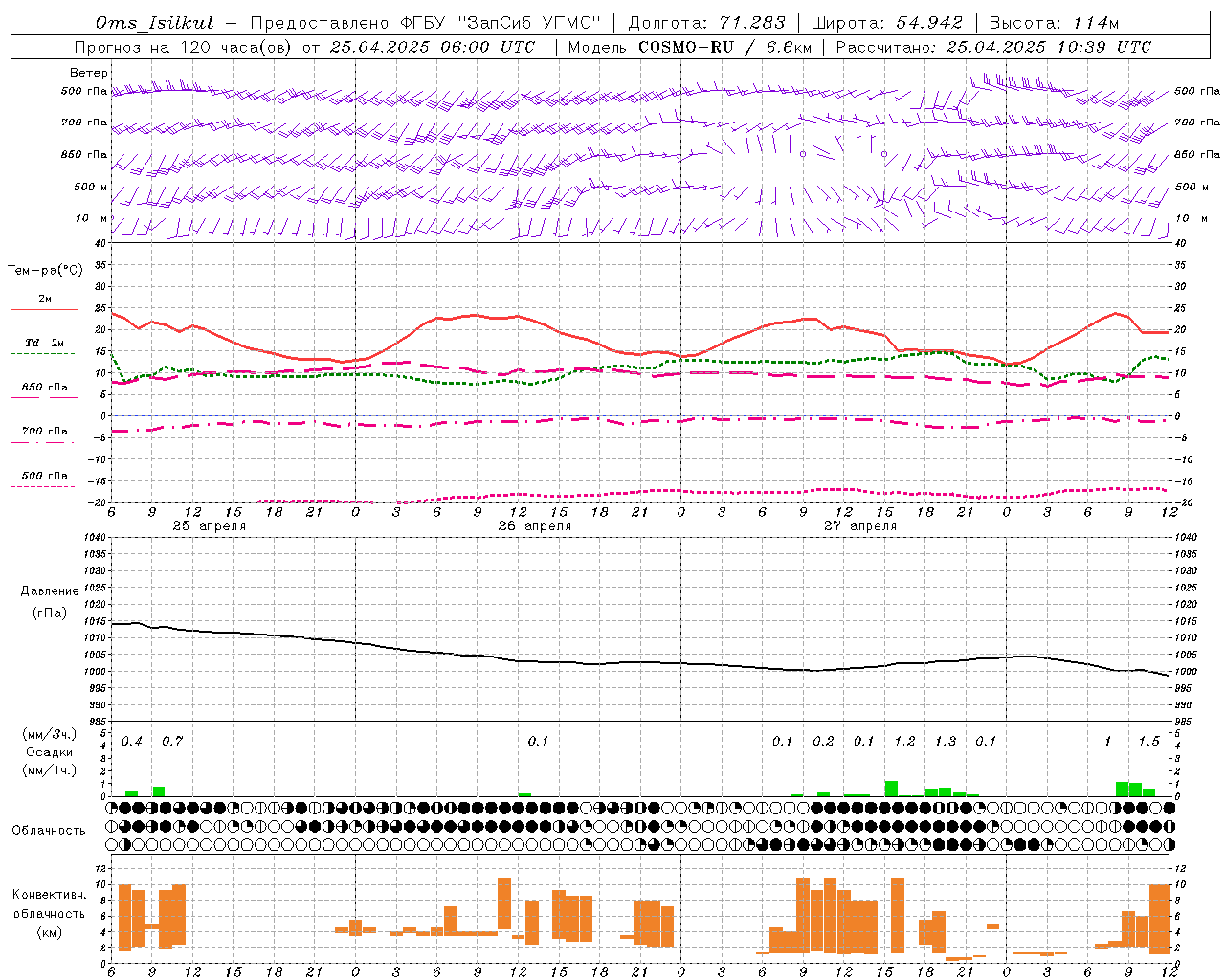Click the "25 апреля" date label
Viewport: 1225px width, 980px height.
pyautogui.click(x=209, y=526)
